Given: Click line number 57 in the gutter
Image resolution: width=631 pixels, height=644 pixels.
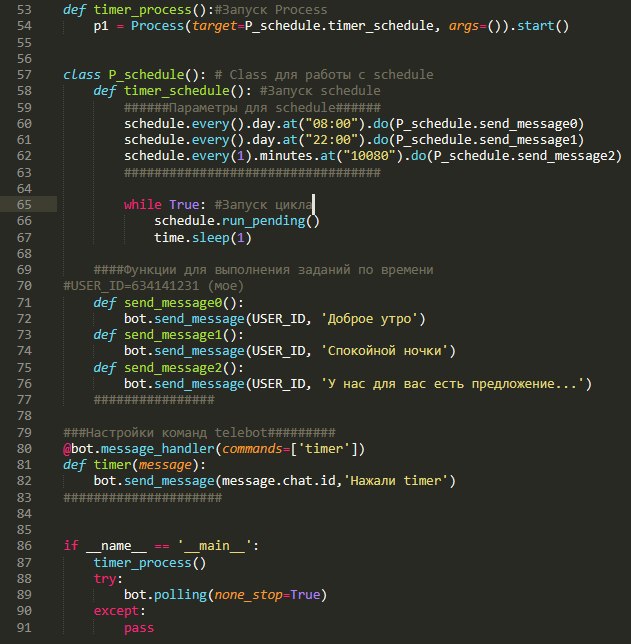Looking at the screenshot, I should (24, 75).
